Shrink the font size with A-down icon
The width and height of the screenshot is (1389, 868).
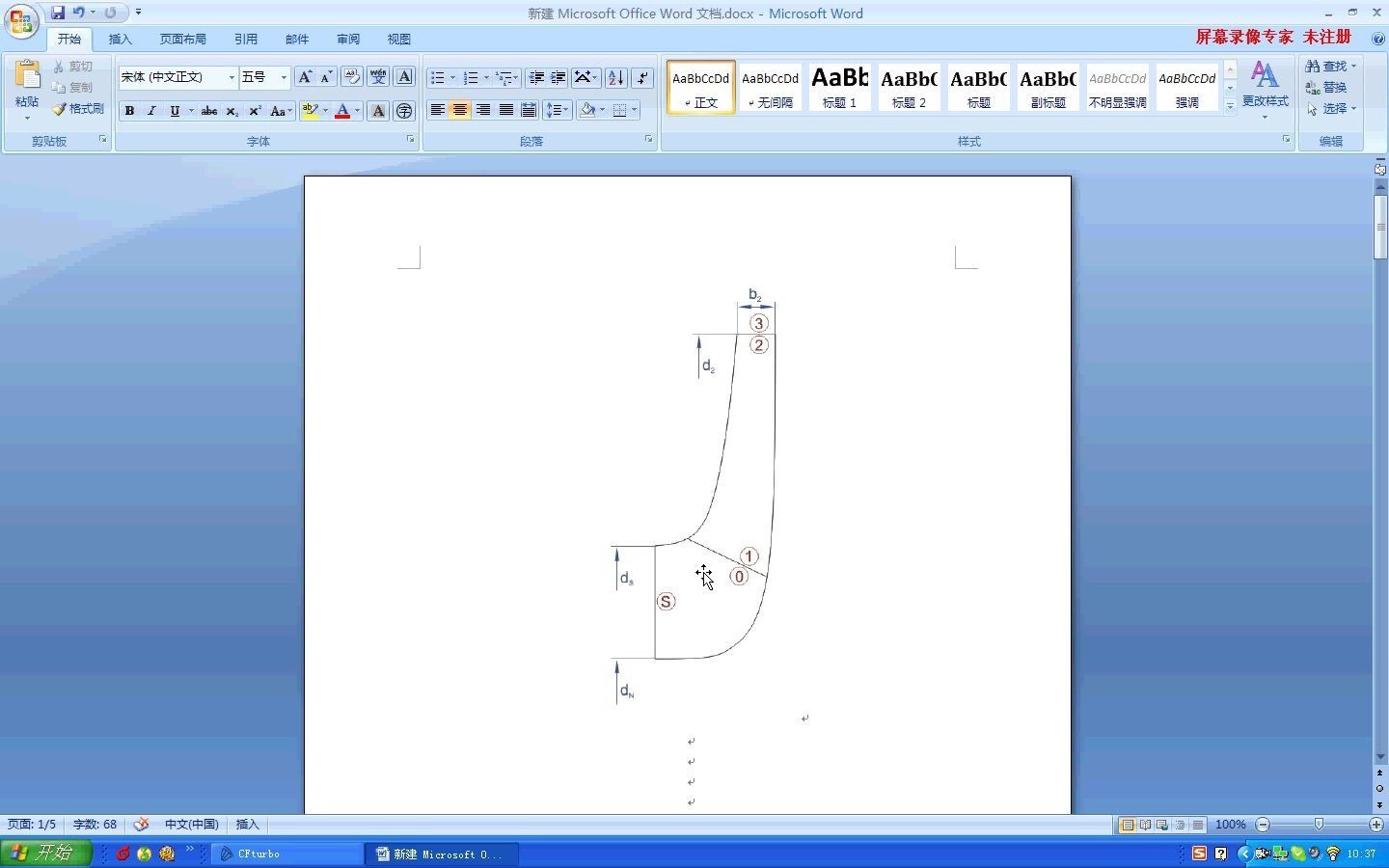326,77
